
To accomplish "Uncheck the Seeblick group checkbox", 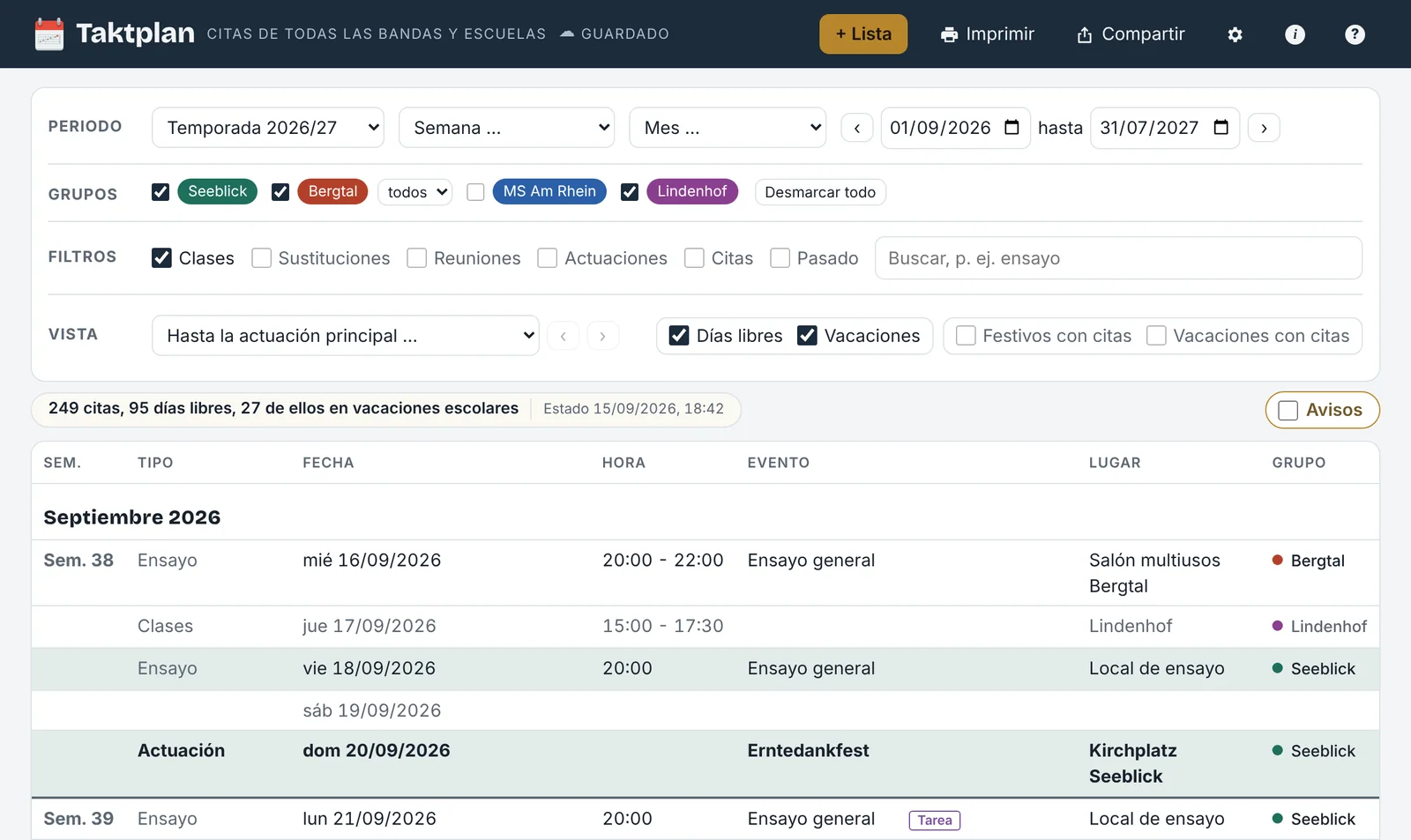I will [x=161, y=192].
